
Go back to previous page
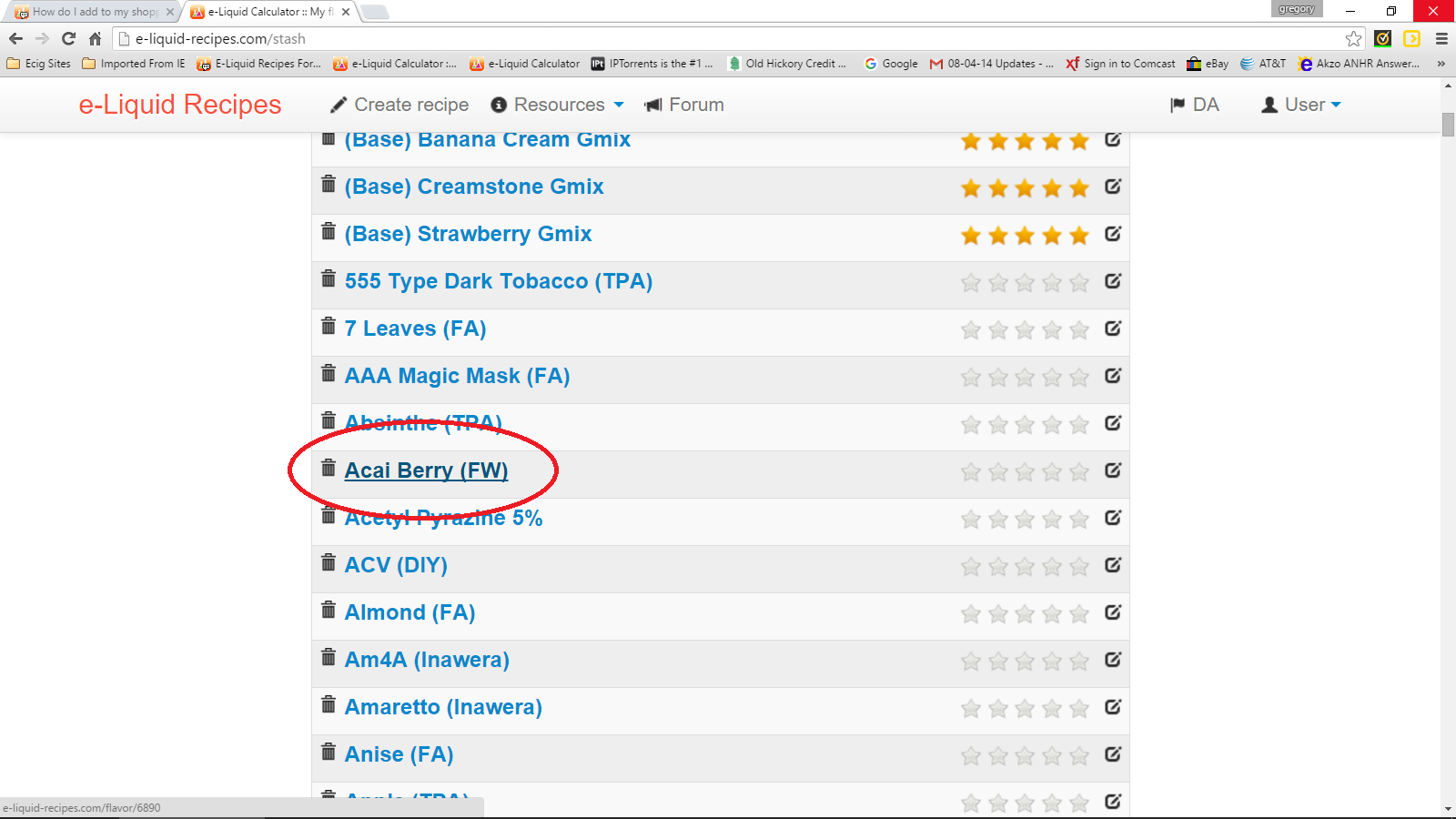pos(15,38)
